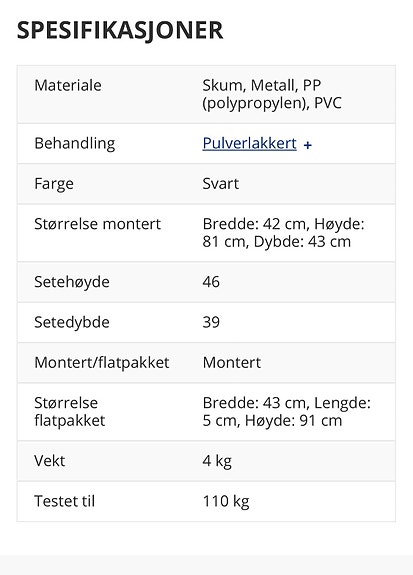Click the Farge row label
The height and width of the screenshot is (575, 413).
coord(54,184)
